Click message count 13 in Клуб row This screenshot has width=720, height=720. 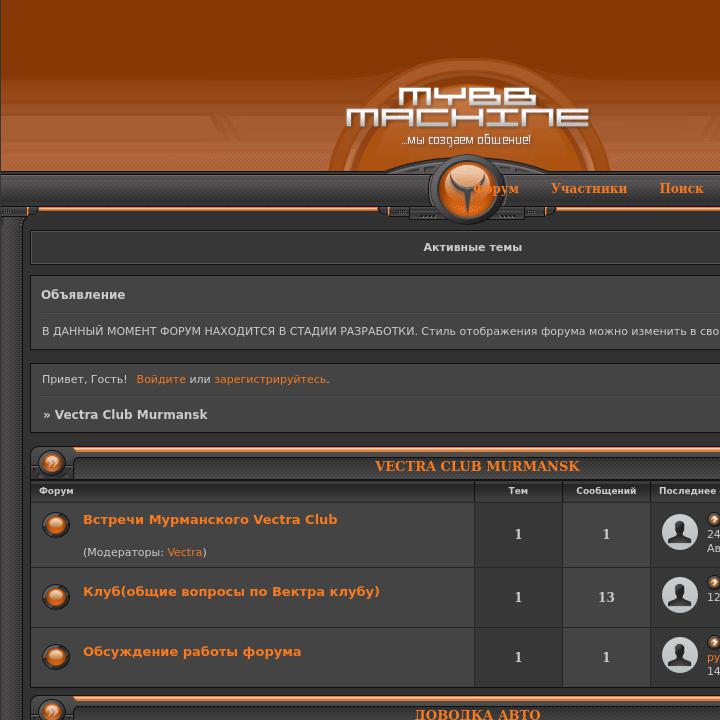tap(606, 597)
